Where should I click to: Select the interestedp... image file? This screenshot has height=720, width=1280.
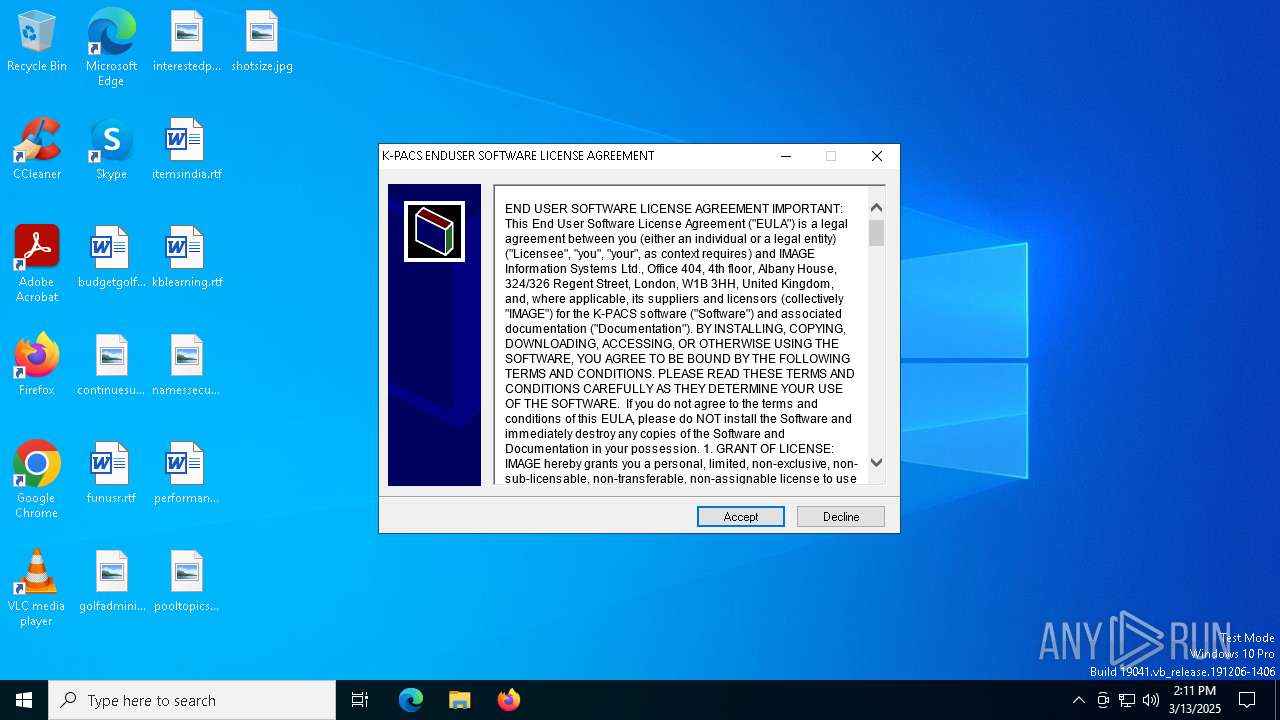coord(187,42)
